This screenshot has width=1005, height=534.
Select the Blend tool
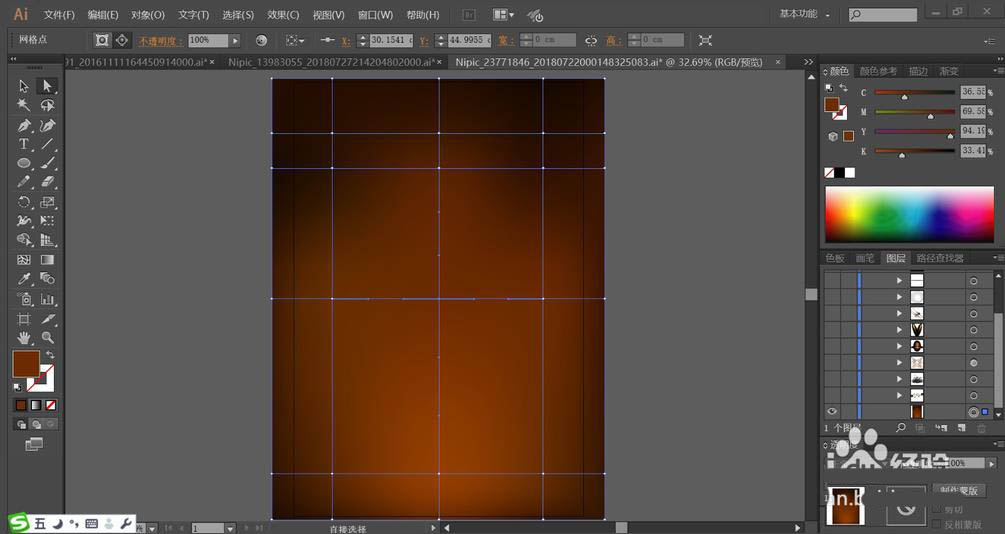[47, 279]
